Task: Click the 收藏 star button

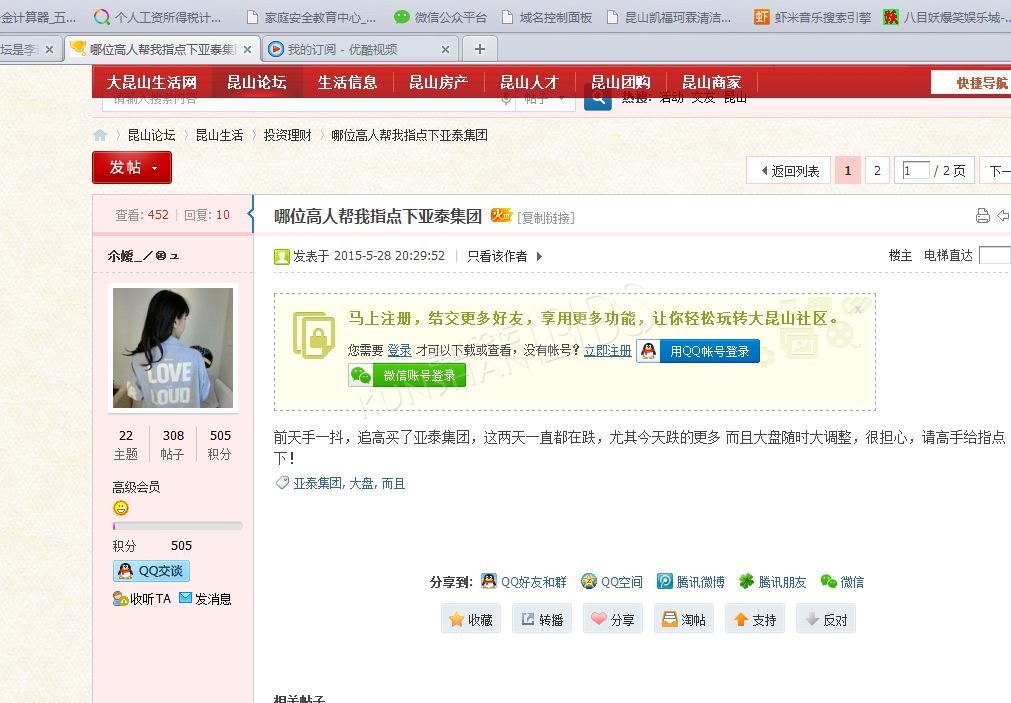Action: tap(471, 619)
